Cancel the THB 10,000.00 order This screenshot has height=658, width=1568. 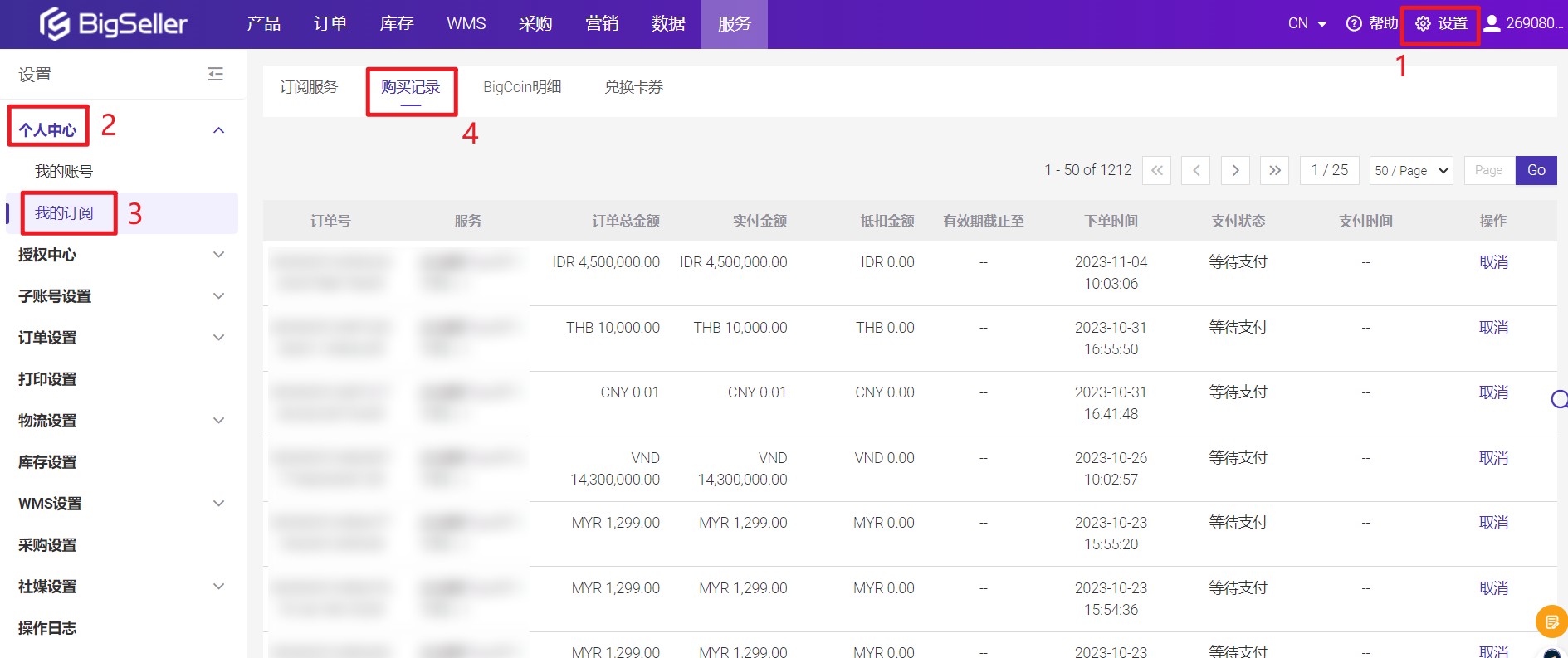tap(1493, 328)
